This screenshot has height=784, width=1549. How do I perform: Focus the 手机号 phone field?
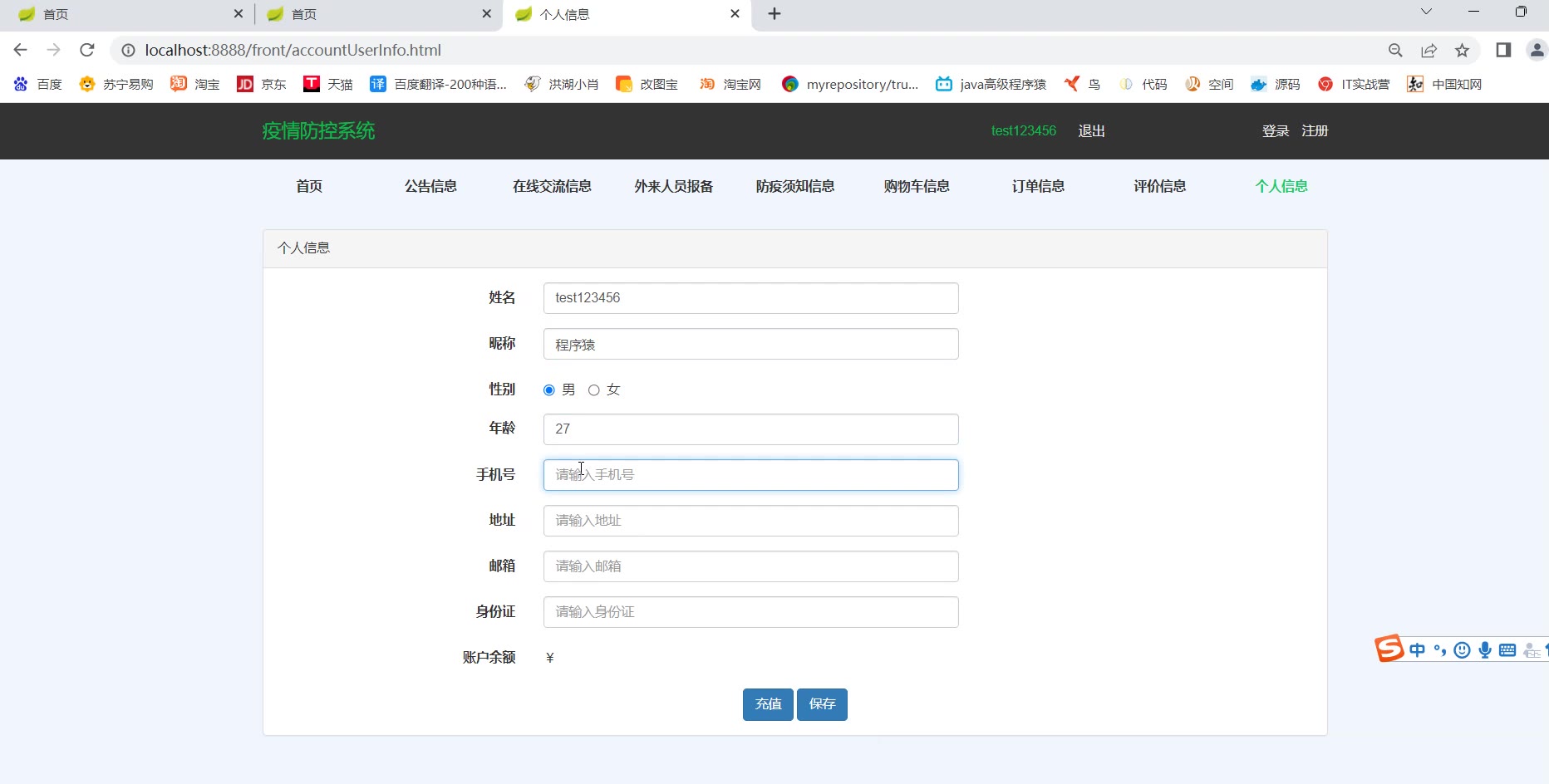(751, 475)
